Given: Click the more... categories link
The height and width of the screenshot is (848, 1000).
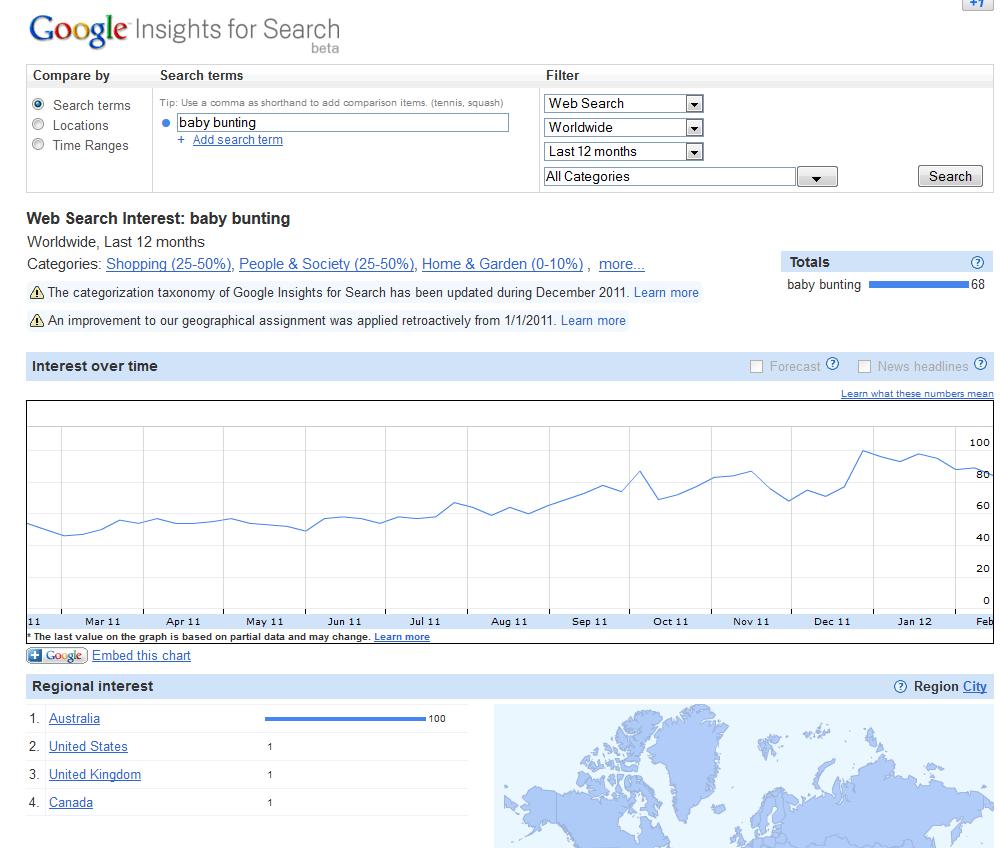Looking at the screenshot, I should (x=621, y=264).
